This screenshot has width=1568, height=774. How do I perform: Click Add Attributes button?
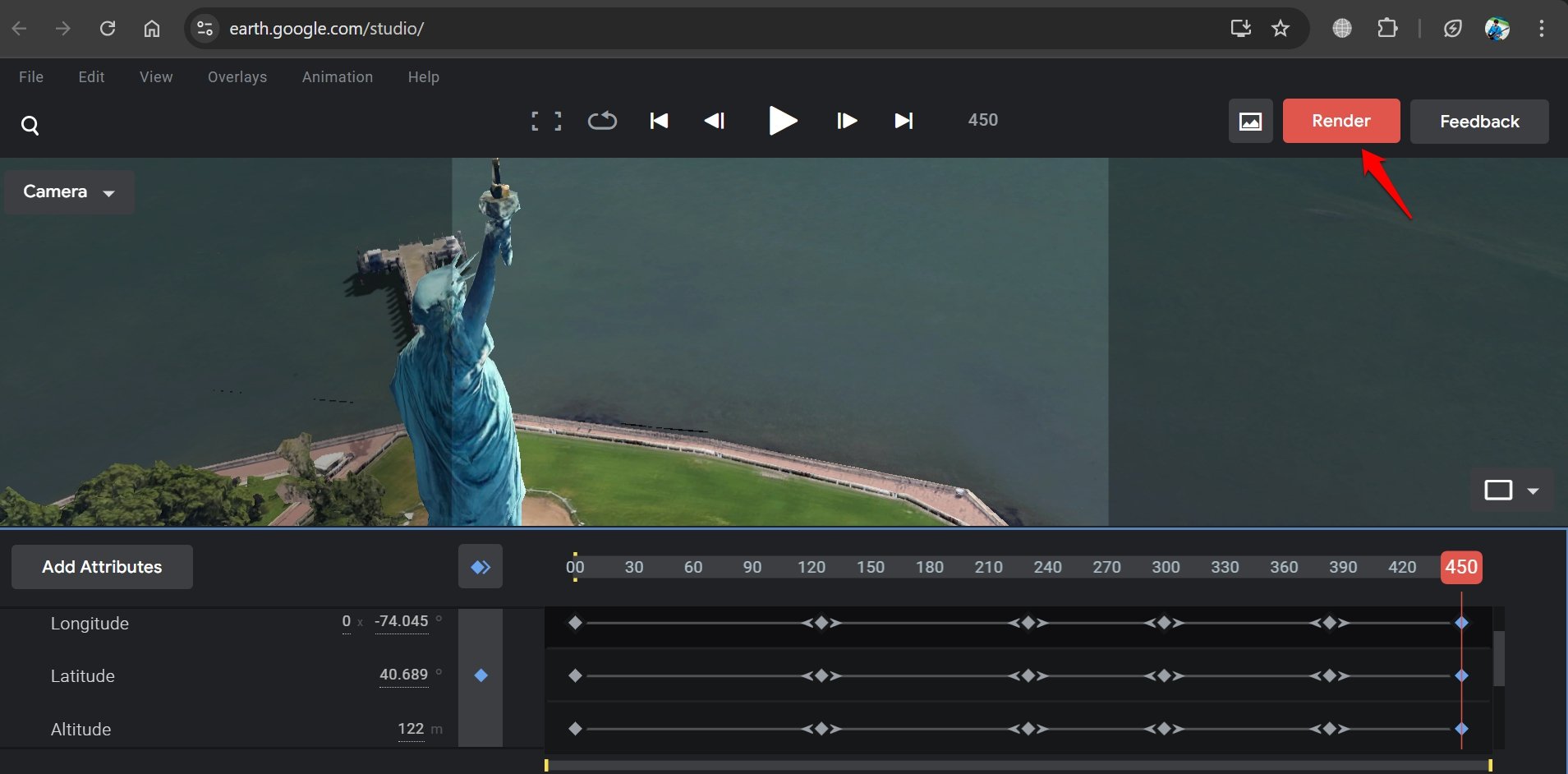point(102,567)
